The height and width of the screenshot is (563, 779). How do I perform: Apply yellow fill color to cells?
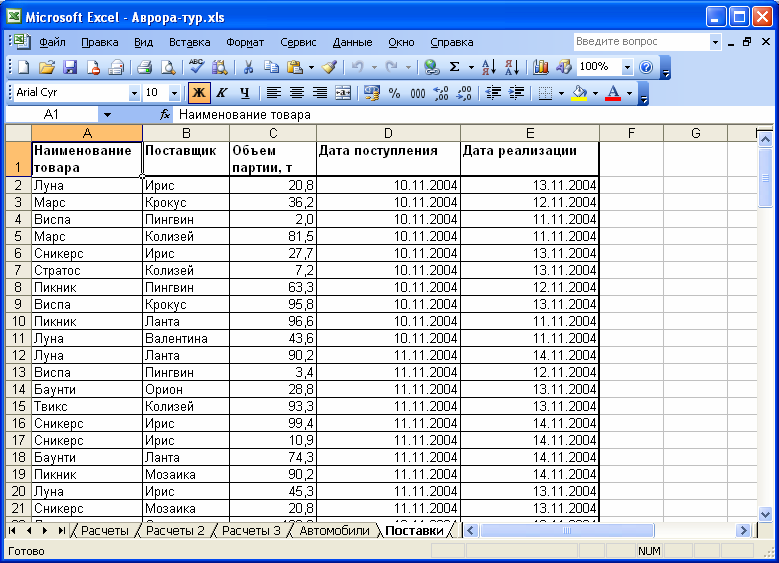coord(579,92)
